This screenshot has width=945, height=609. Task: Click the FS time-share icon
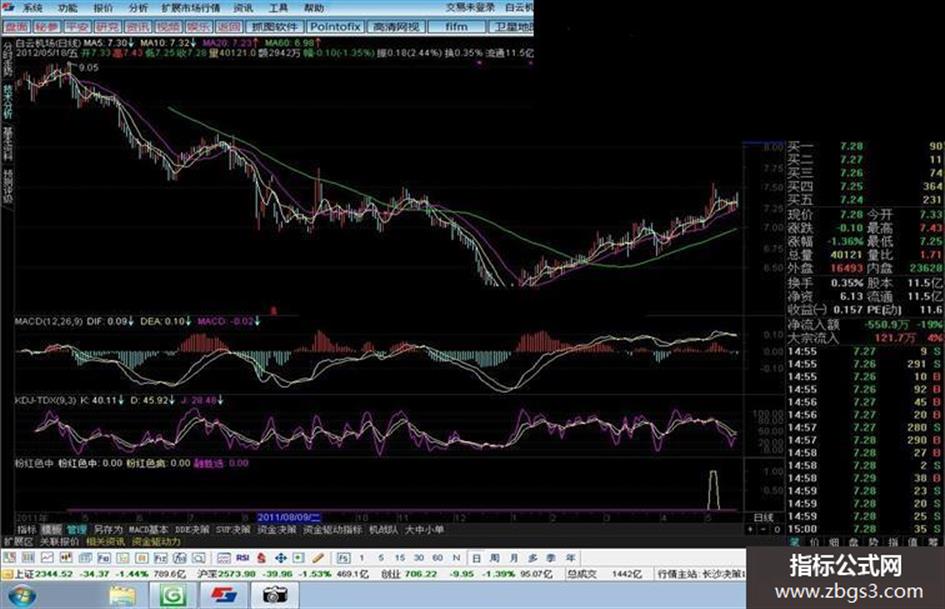(x=343, y=558)
